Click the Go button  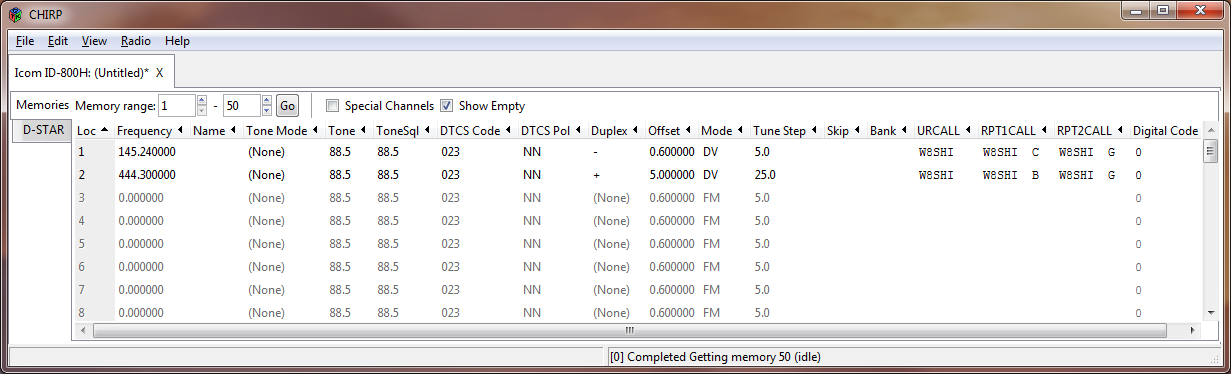click(x=287, y=105)
